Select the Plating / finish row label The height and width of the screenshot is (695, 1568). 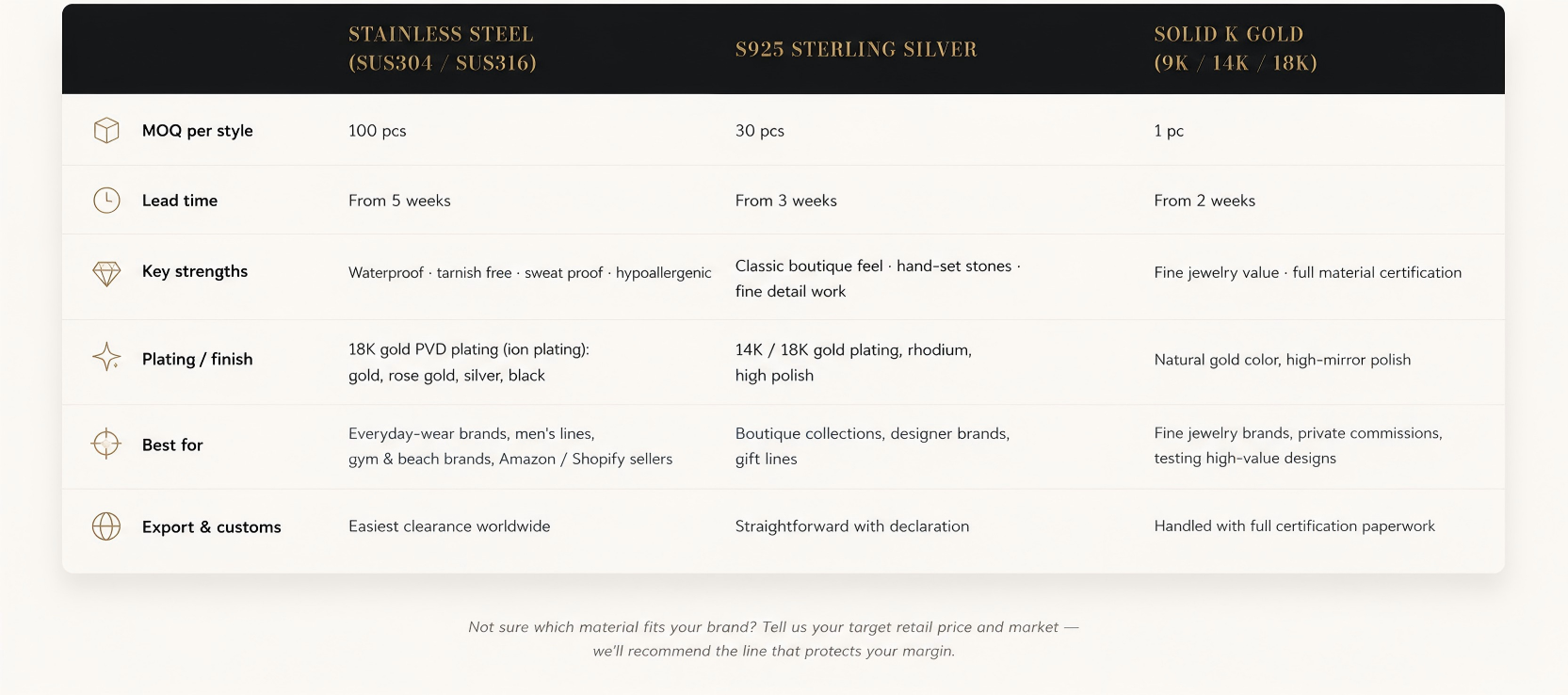pyautogui.click(x=198, y=359)
